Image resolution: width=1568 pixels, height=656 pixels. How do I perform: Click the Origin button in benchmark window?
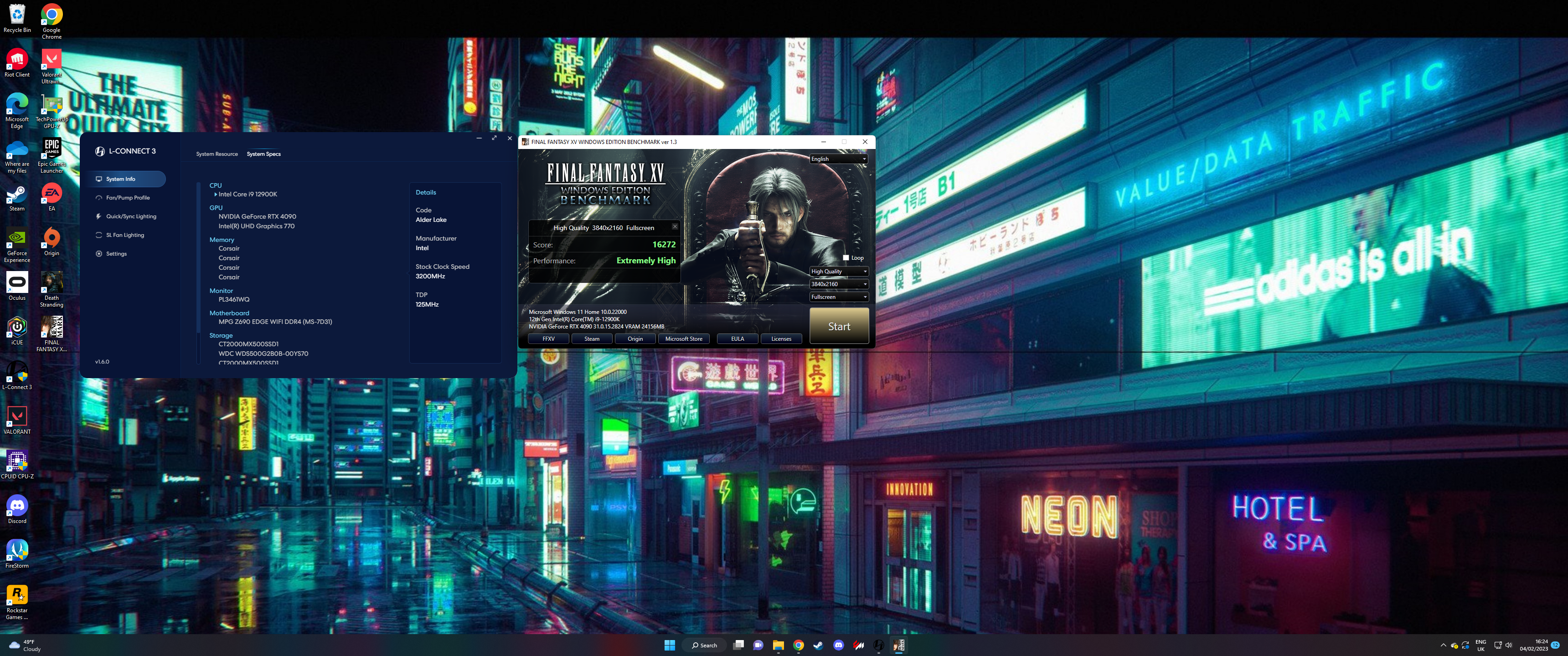pos(635,339)
